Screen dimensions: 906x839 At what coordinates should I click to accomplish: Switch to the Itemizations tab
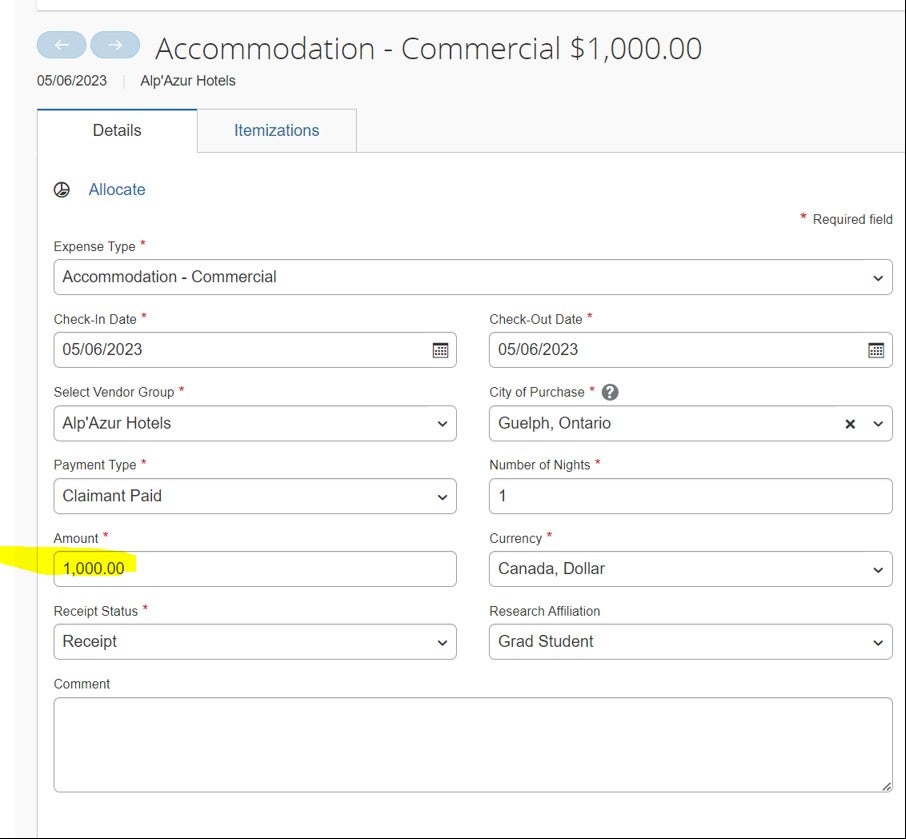pyautogui.click(x=276, y=131)
